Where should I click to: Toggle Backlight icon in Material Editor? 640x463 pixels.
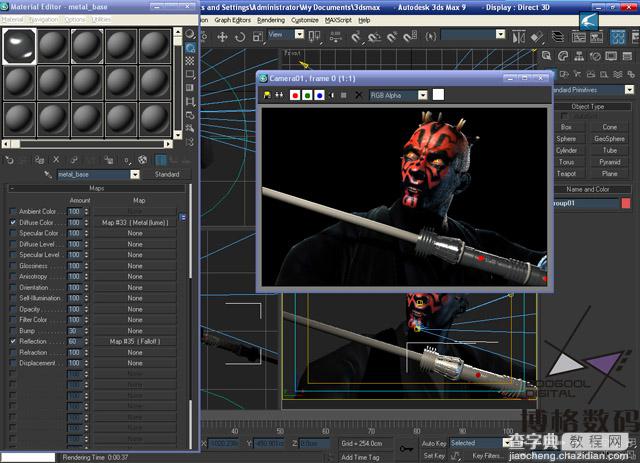pos(190,48)
